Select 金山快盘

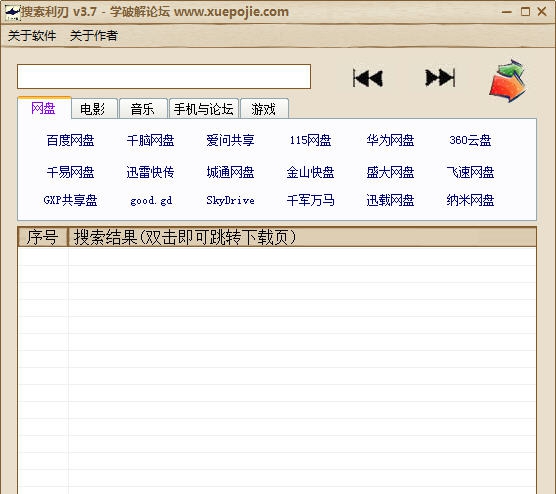(x=310, y=172)
